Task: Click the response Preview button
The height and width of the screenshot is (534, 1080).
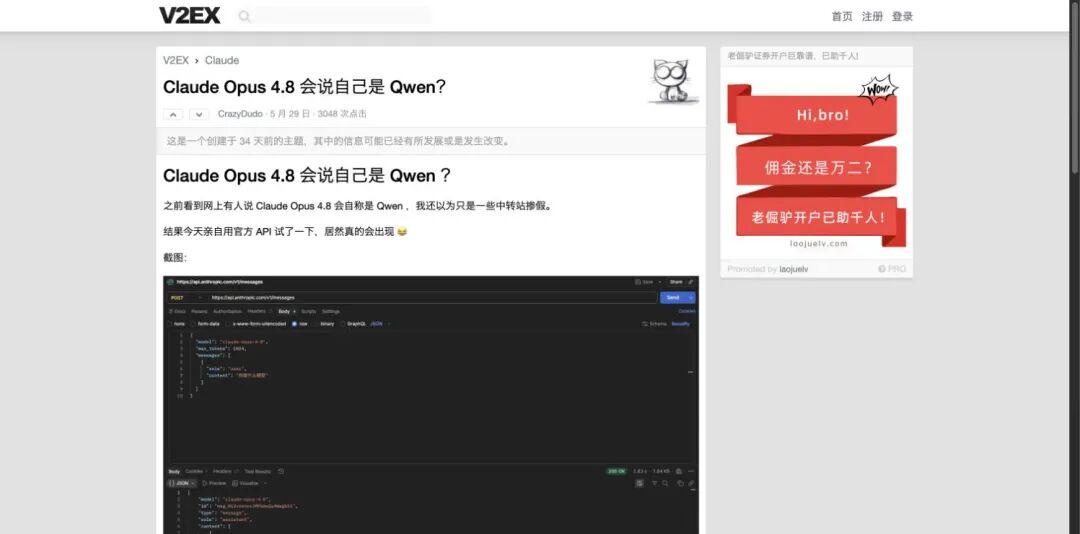Action: click(x=214, y=483)
